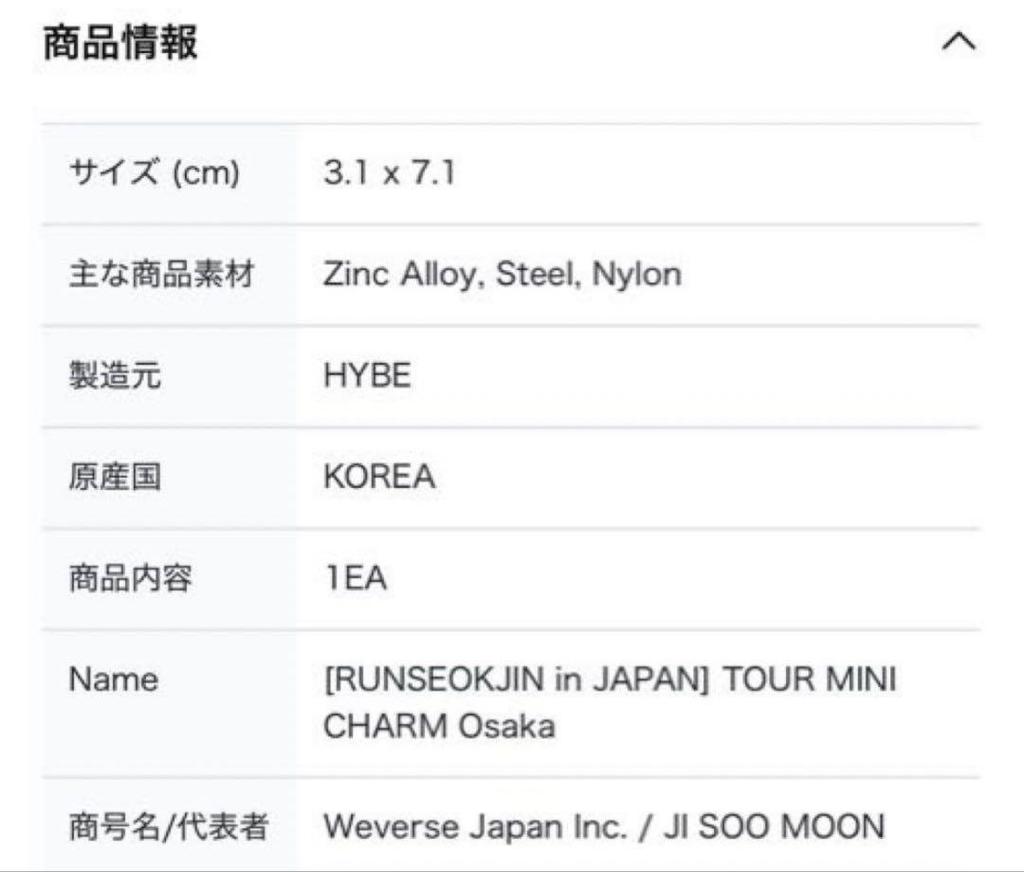Click the 1EA contents value
1024x872 pixels.
[355, 579]
